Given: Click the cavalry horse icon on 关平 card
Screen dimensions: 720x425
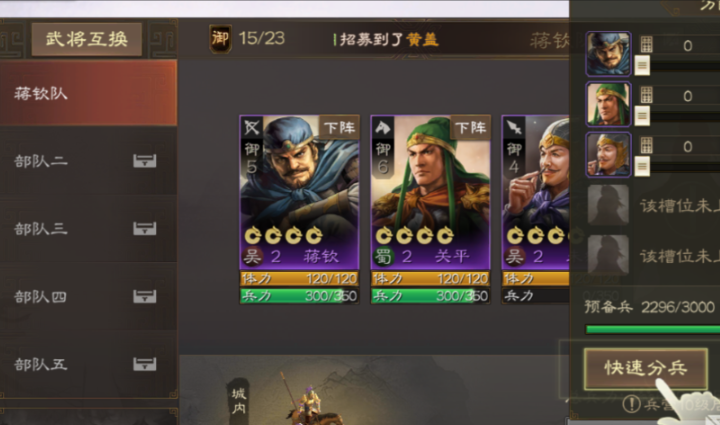Looking at the screenshot, I should (x=382, y=128).
